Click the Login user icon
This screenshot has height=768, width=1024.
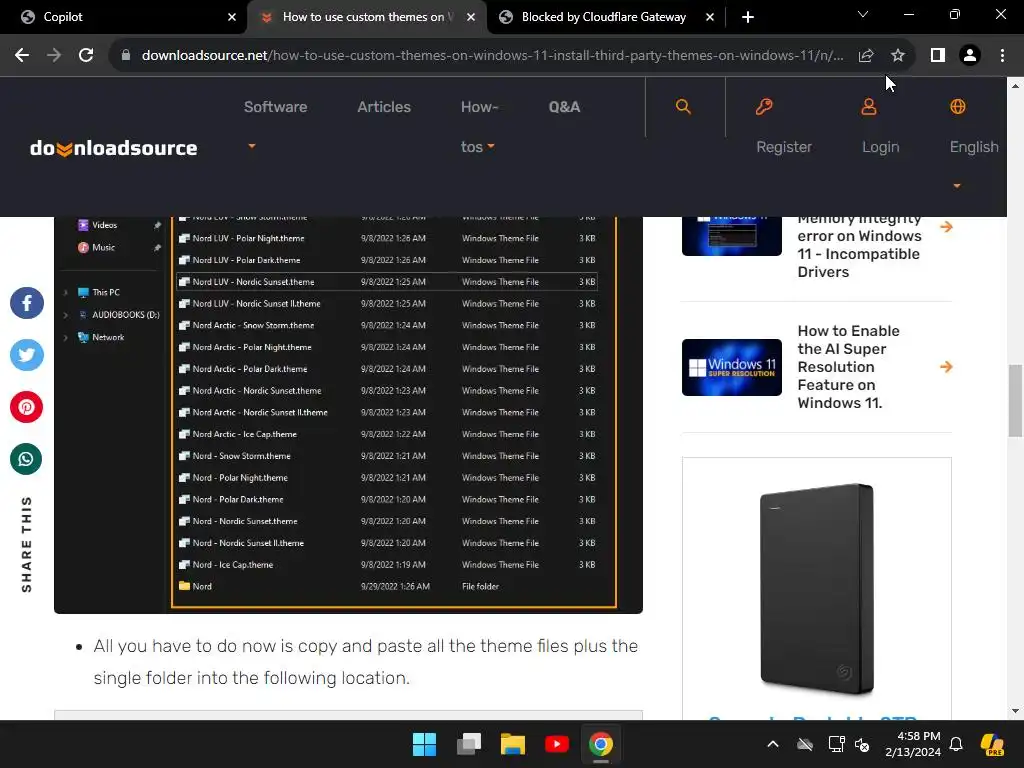coord(869,106)
